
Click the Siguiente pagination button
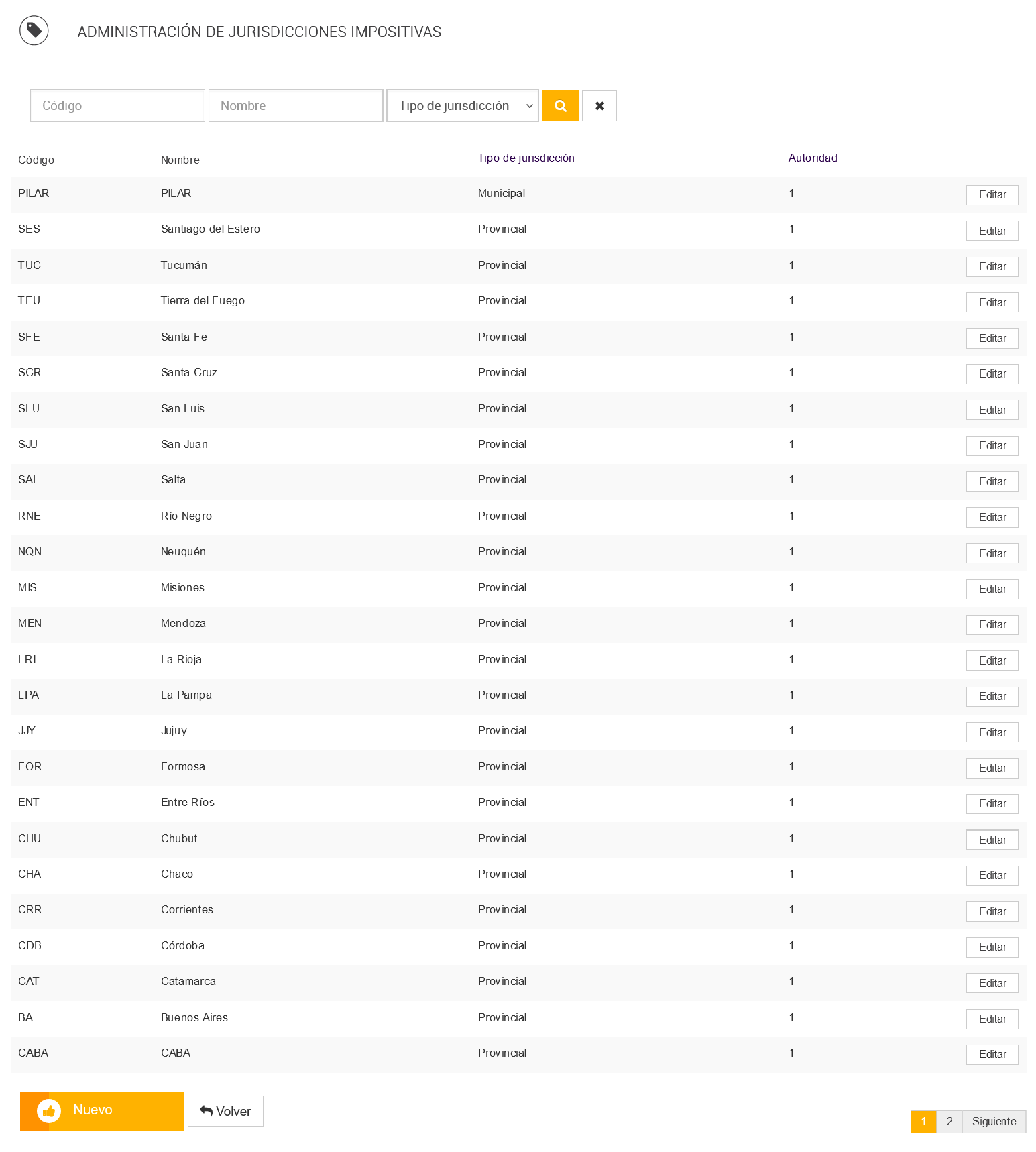click(x=994, y=1121)
